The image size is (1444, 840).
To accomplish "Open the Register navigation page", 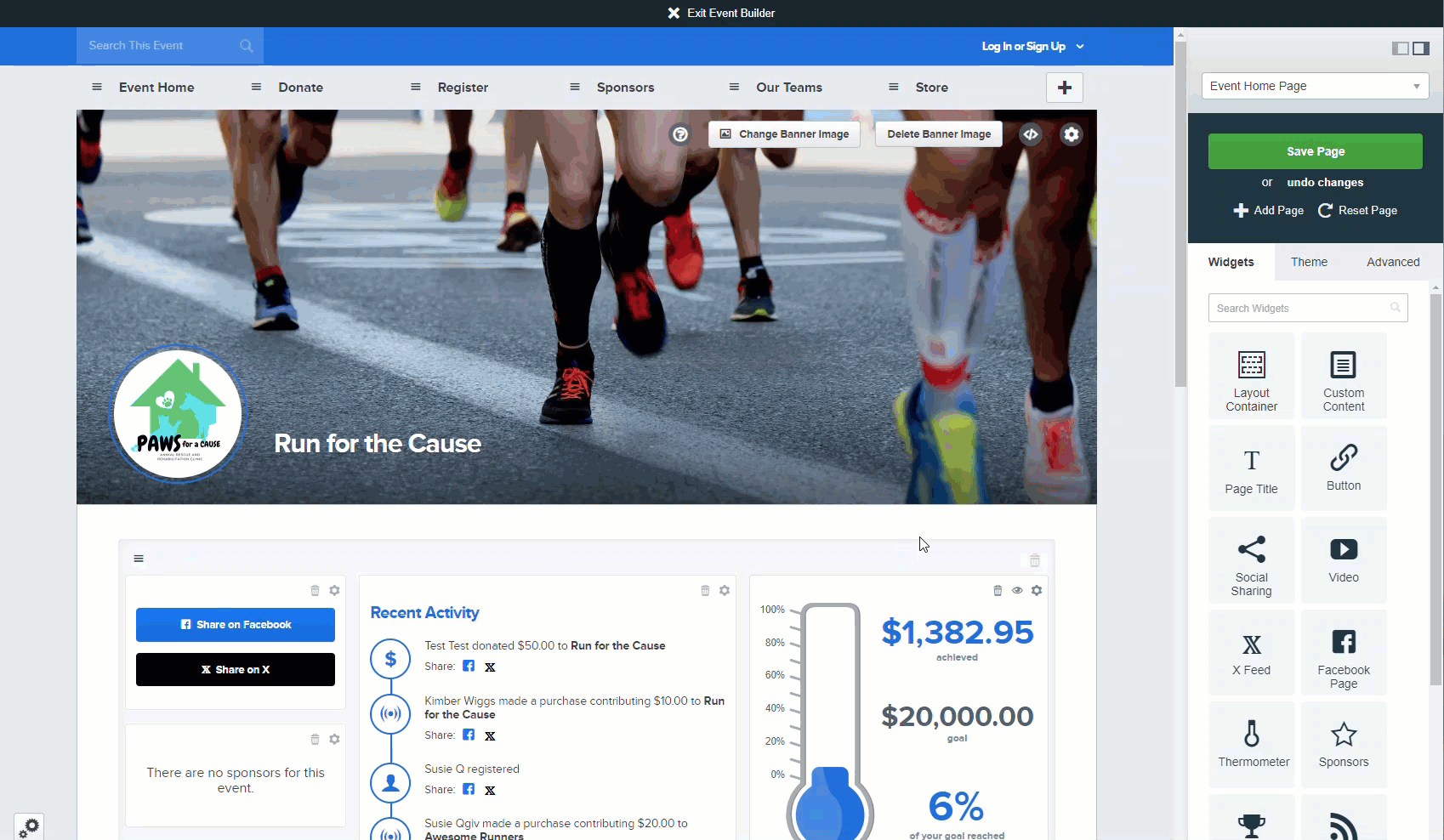I will tap(463, 88).
